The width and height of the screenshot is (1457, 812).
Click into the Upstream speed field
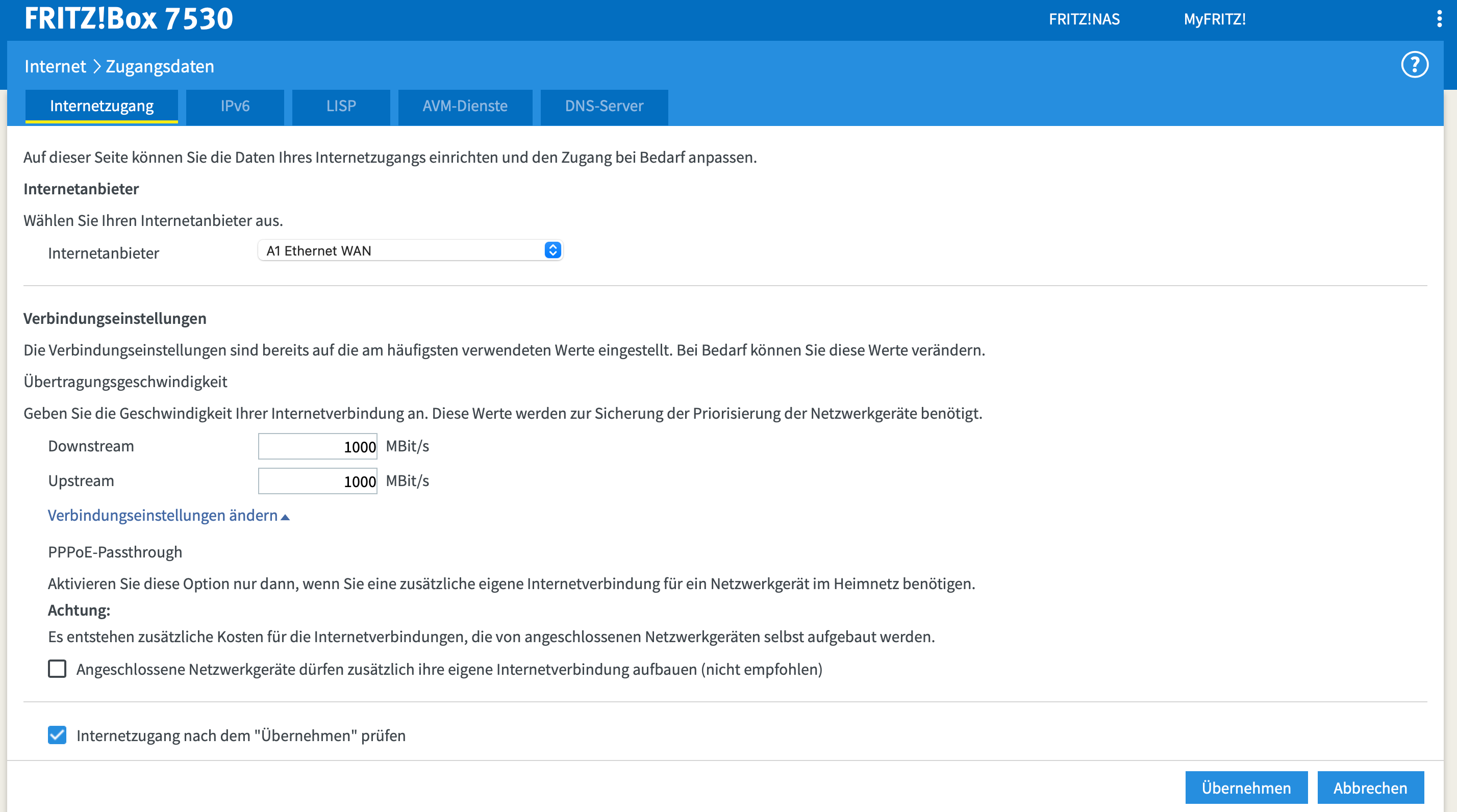tap(317, 480)
